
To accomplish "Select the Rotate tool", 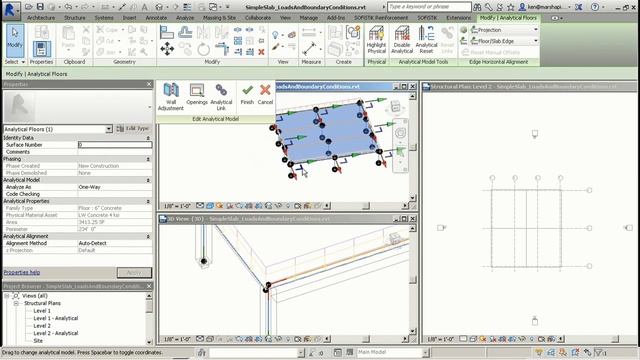I will 203,49.
